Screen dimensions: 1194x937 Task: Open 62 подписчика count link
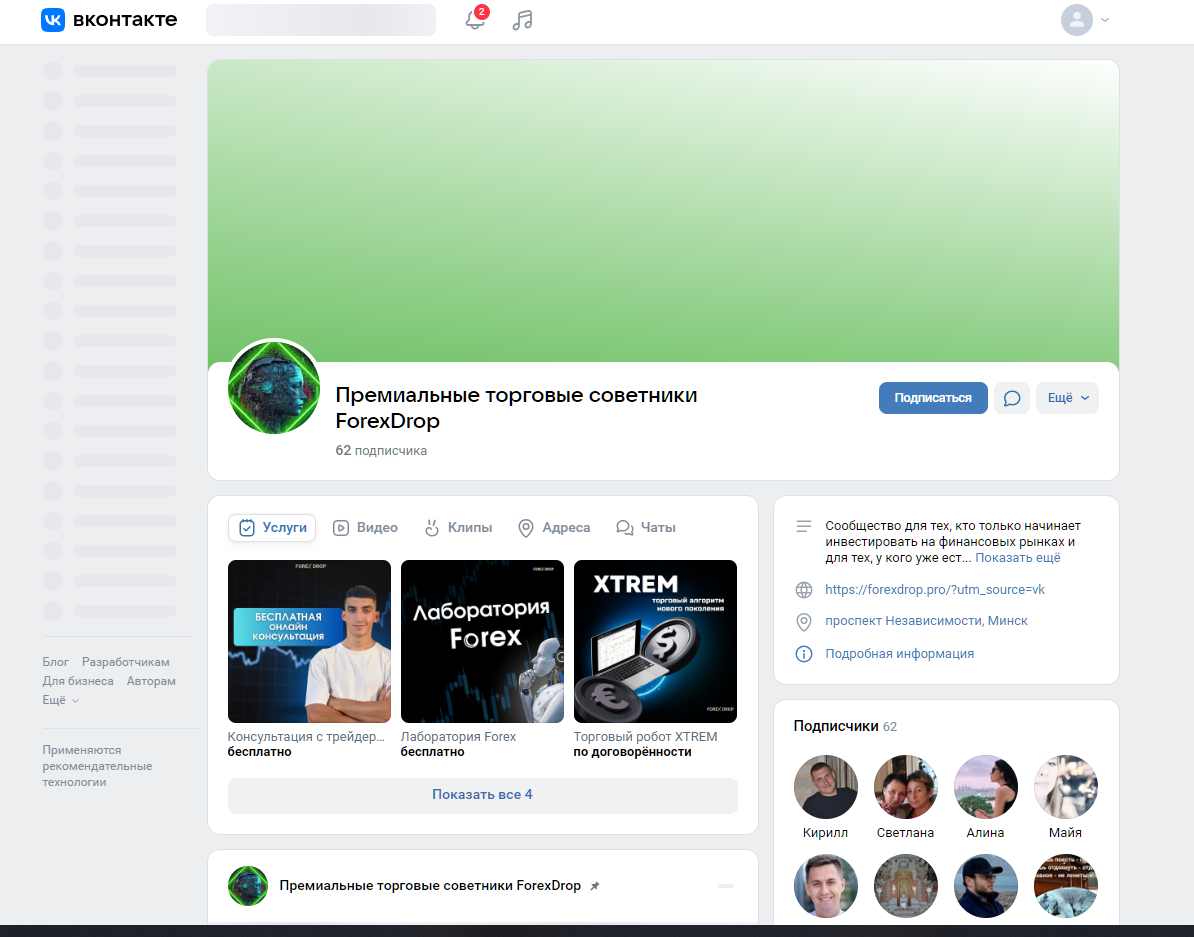pos(381,450)
